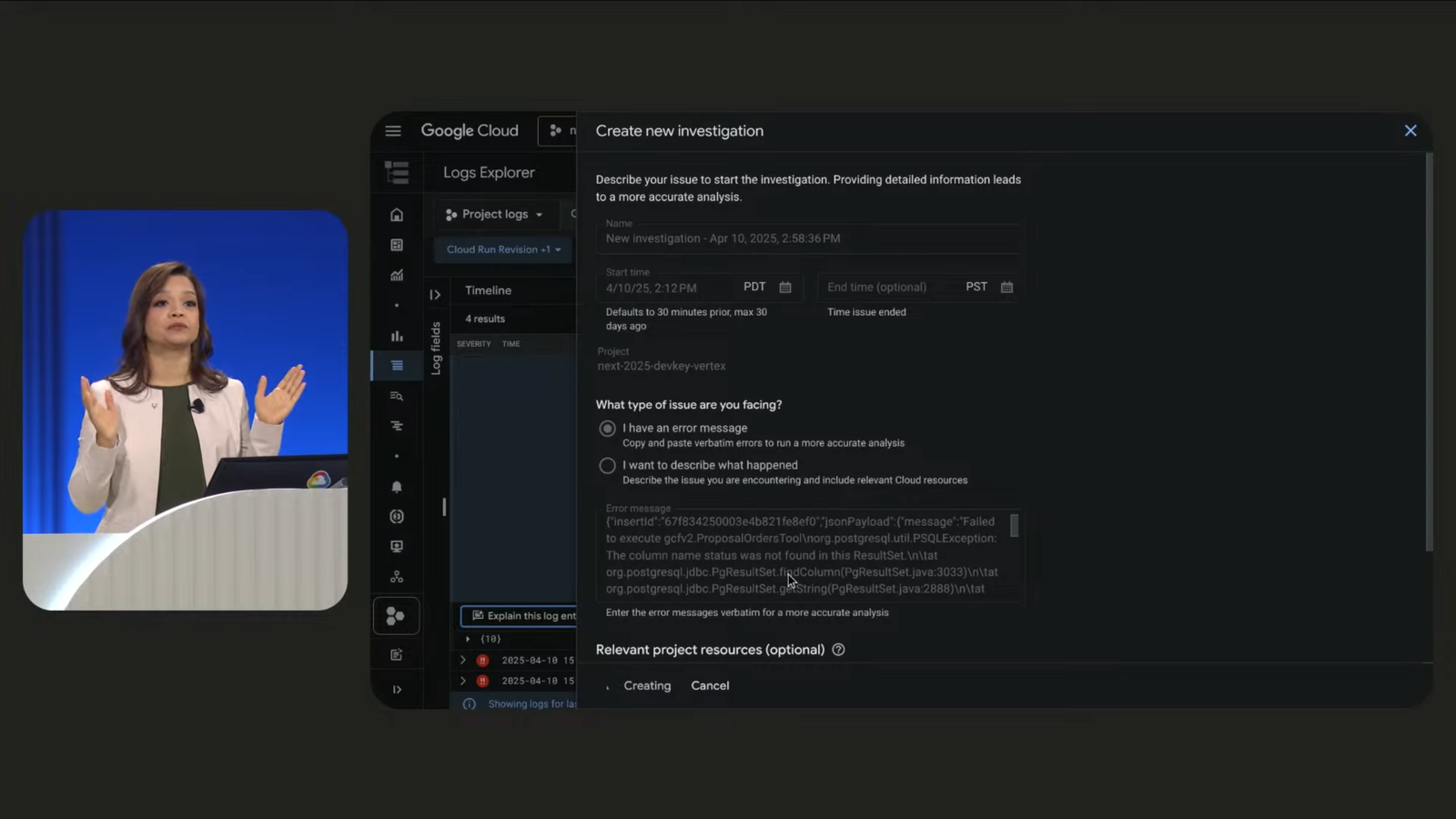The image size is (1456, 819).
Task: Open the end time calendar picker
Action: [x=1006, y=288]
